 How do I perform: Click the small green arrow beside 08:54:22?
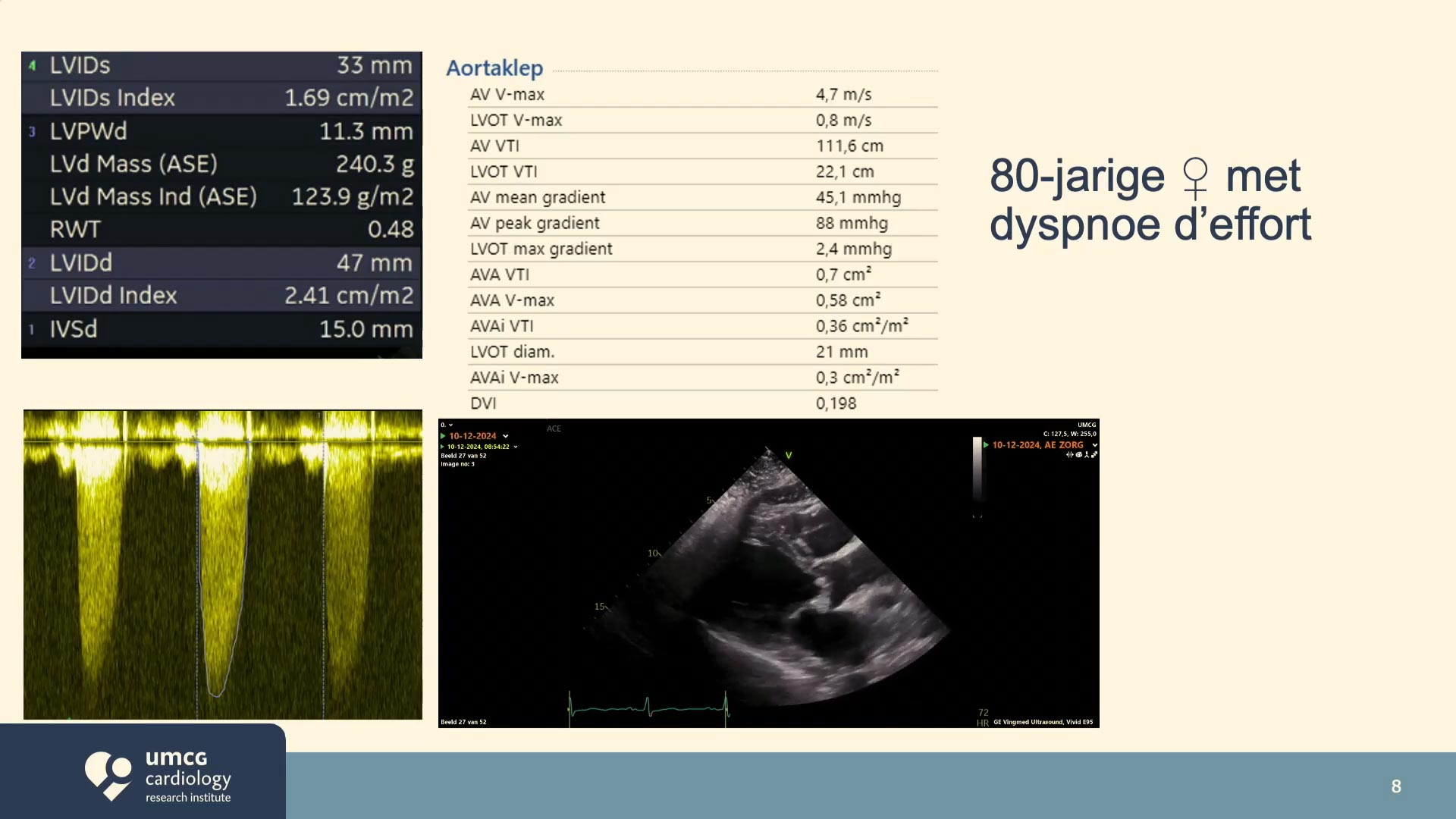point(442,447)
